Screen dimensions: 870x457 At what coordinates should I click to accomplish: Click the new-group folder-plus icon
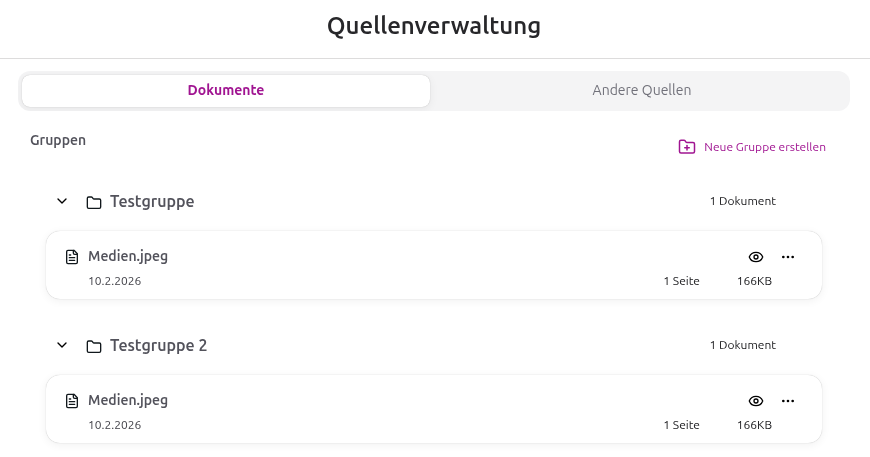pyautogui.click(x=687, y=147)
